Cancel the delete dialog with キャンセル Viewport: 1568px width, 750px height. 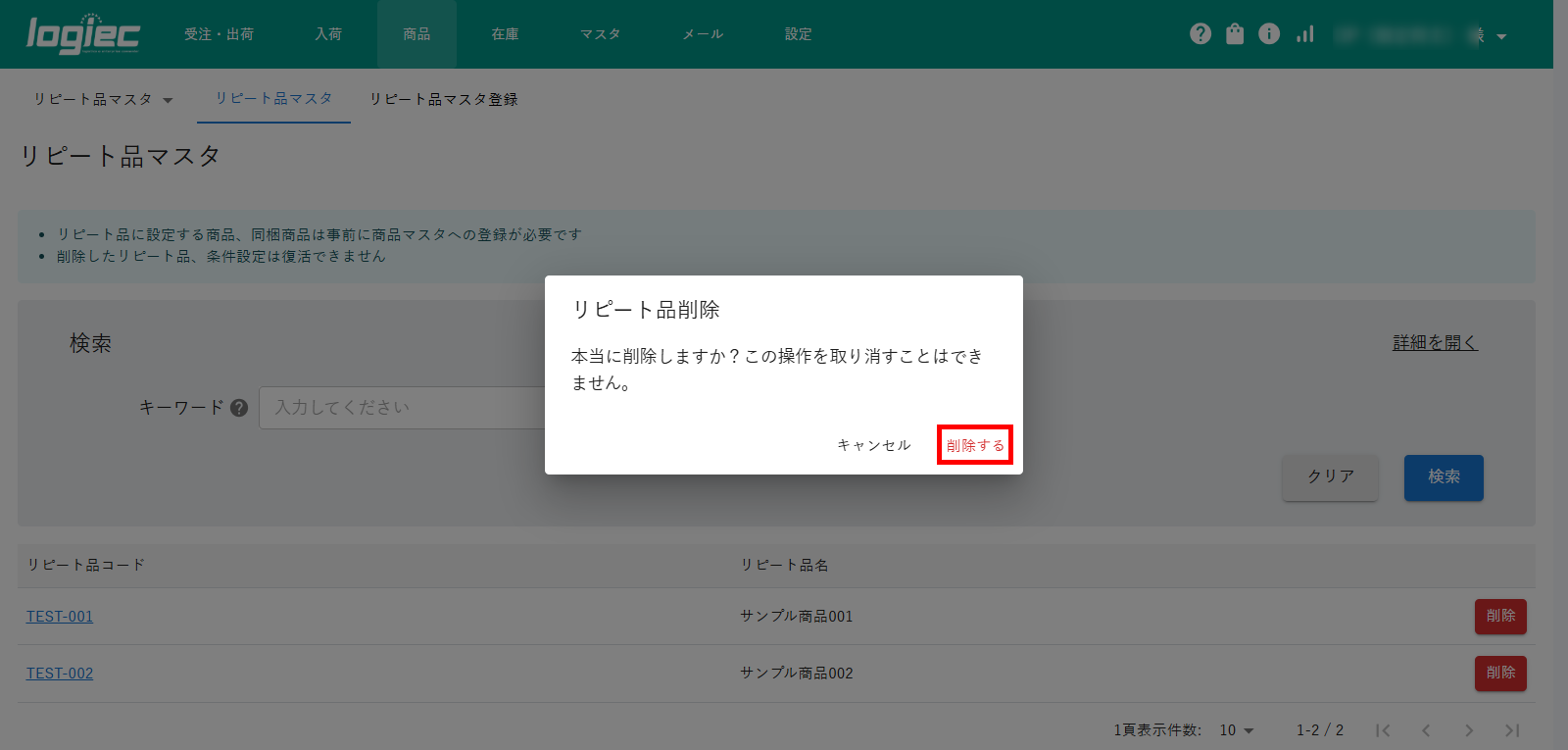(873, 445)
